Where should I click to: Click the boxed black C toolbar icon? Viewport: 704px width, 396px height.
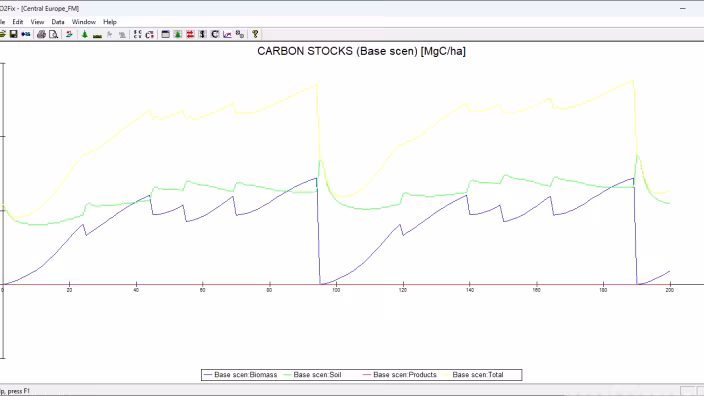pos(215,34)
